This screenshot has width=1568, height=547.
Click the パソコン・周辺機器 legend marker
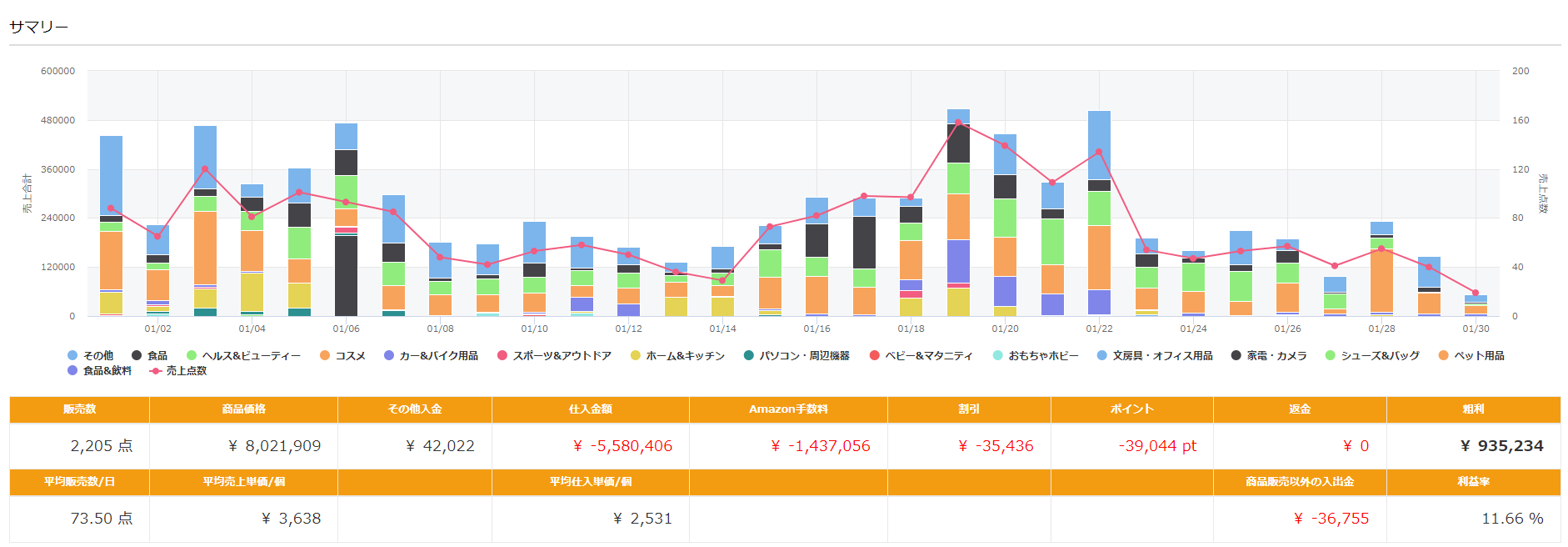(x=749, y=355)
